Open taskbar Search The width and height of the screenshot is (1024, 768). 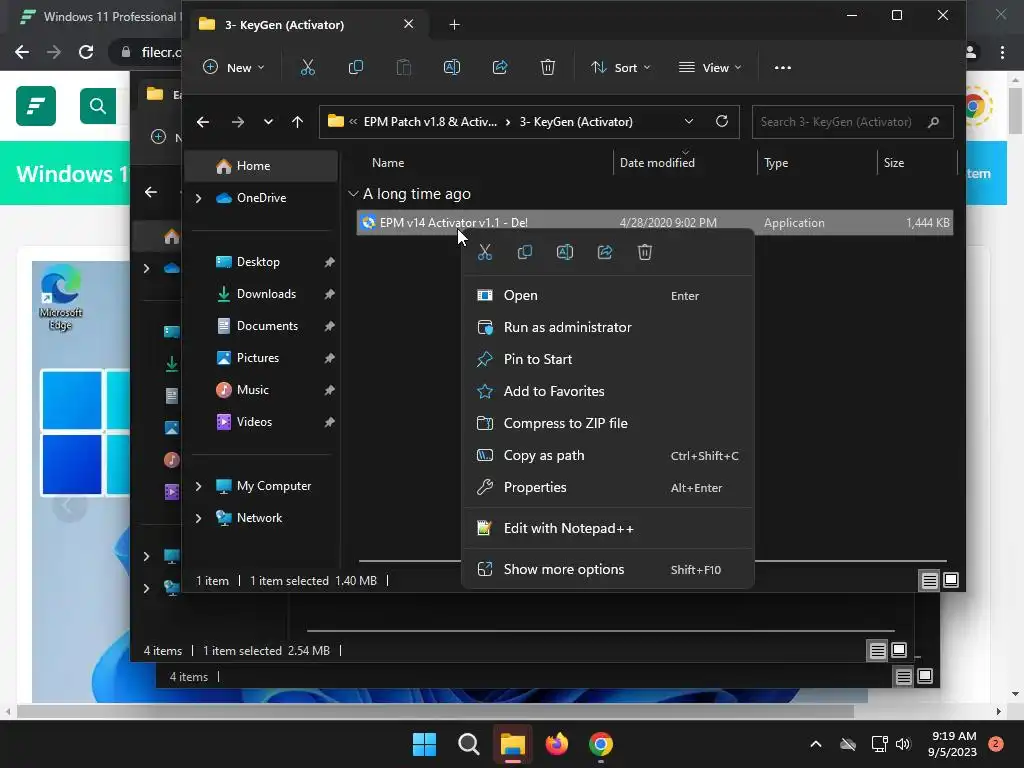(468, 744)
